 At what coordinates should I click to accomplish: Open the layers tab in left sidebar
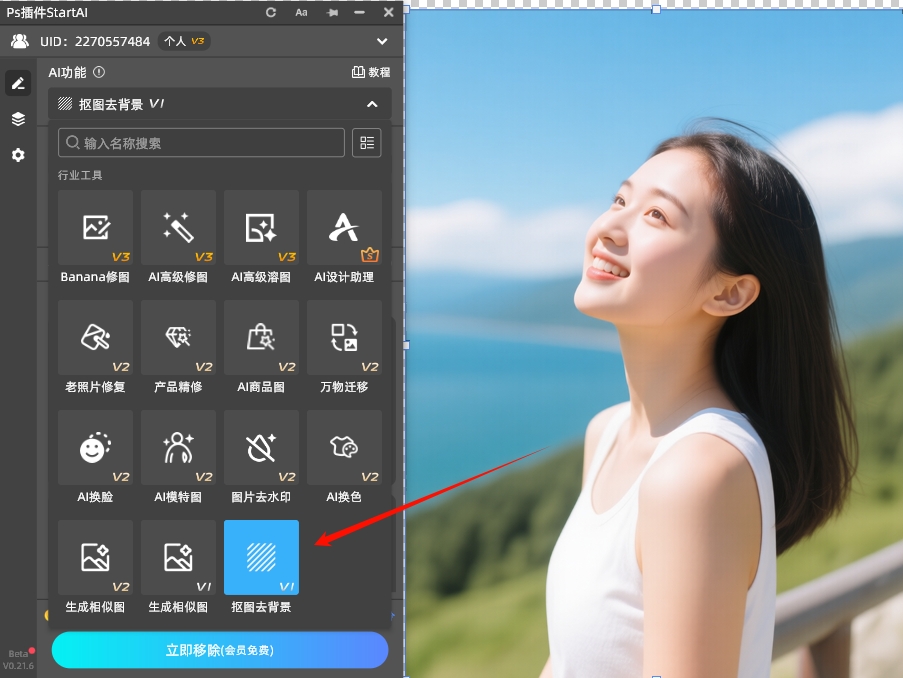point(18,119)
